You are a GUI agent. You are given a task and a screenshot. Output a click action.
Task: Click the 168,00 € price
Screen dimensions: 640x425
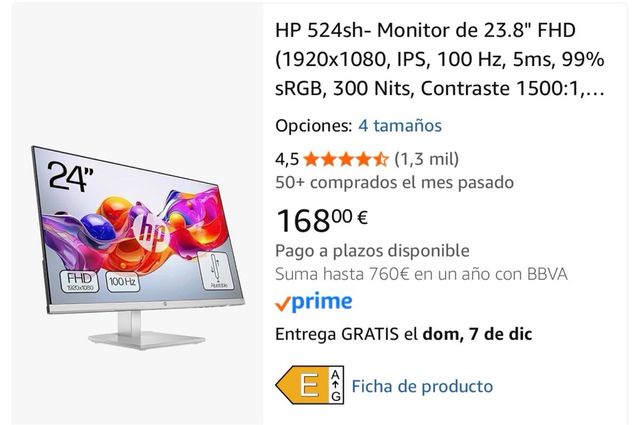[x=322, y=220]
